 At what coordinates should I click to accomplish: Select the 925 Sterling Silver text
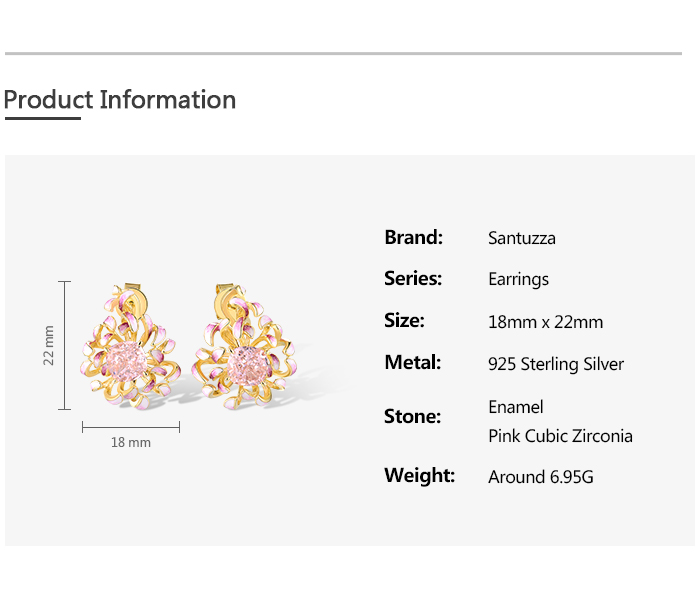pyautogui.click(x=556, y=364)
